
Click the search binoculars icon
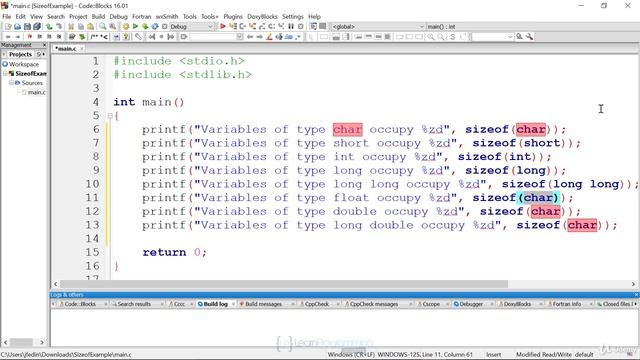click(x=520, y=37)
